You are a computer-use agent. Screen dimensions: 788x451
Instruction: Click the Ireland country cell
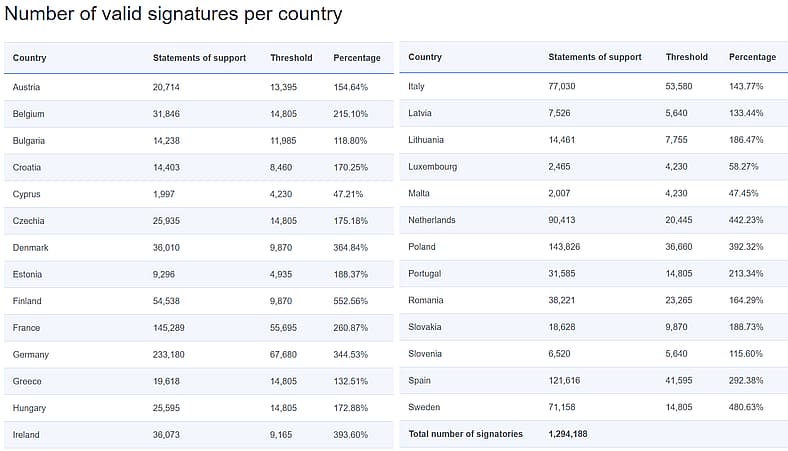coord(26,435)
